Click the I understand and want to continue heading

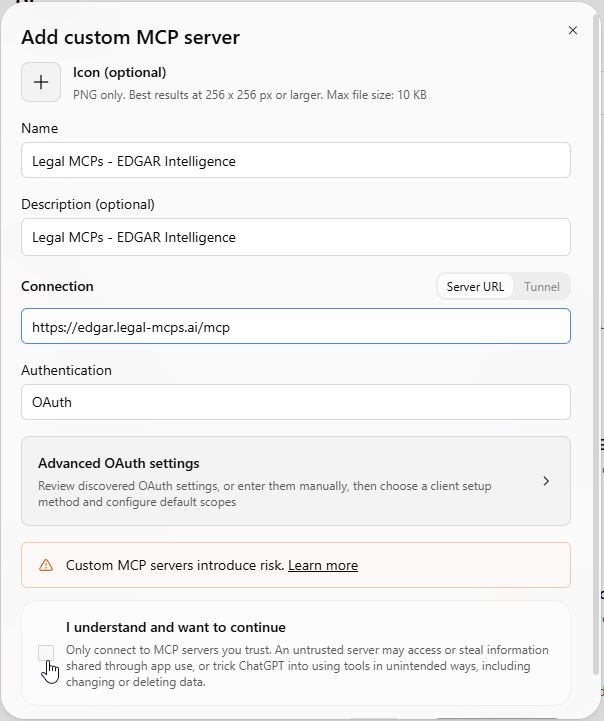click(176, 627)
